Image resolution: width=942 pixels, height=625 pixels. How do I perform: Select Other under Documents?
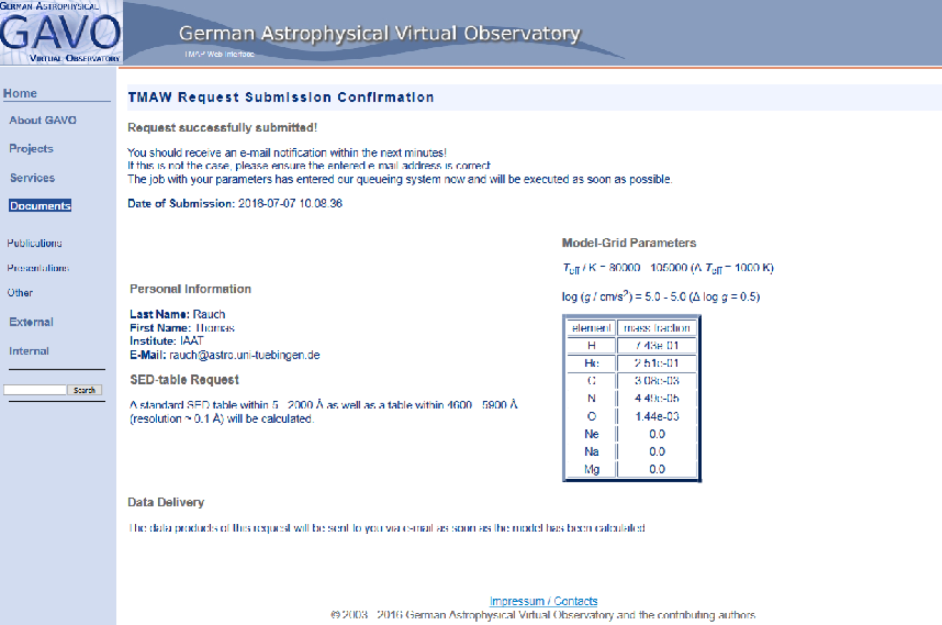tap(20, 293)
